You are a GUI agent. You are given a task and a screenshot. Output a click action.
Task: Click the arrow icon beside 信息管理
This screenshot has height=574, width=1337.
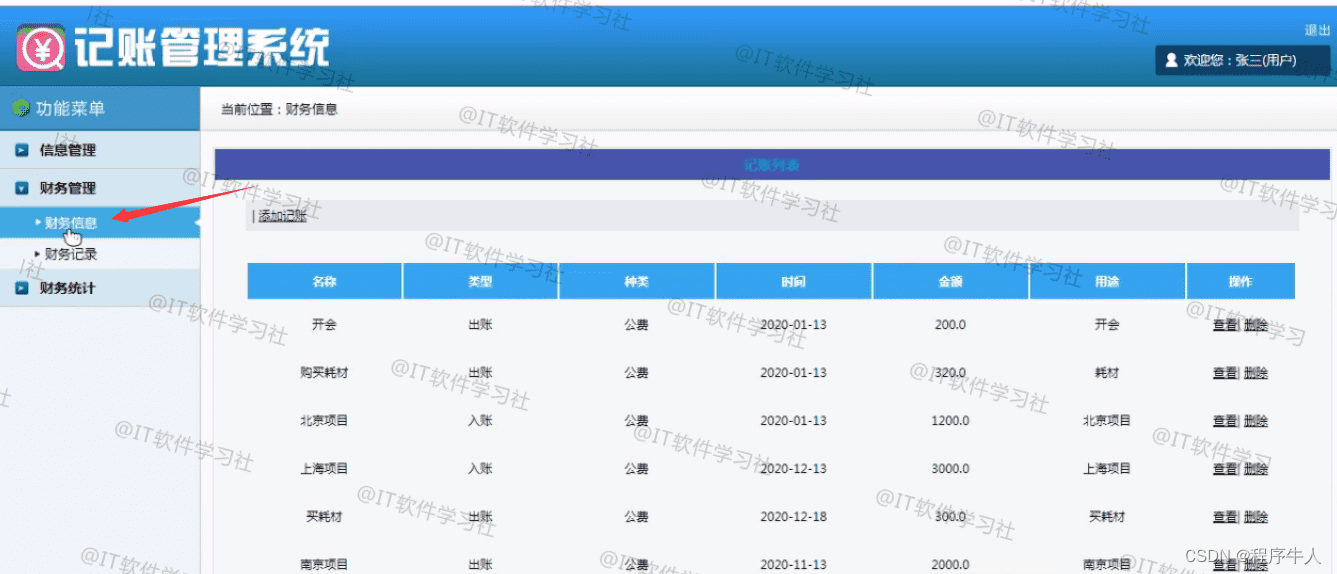click(21, 151)
